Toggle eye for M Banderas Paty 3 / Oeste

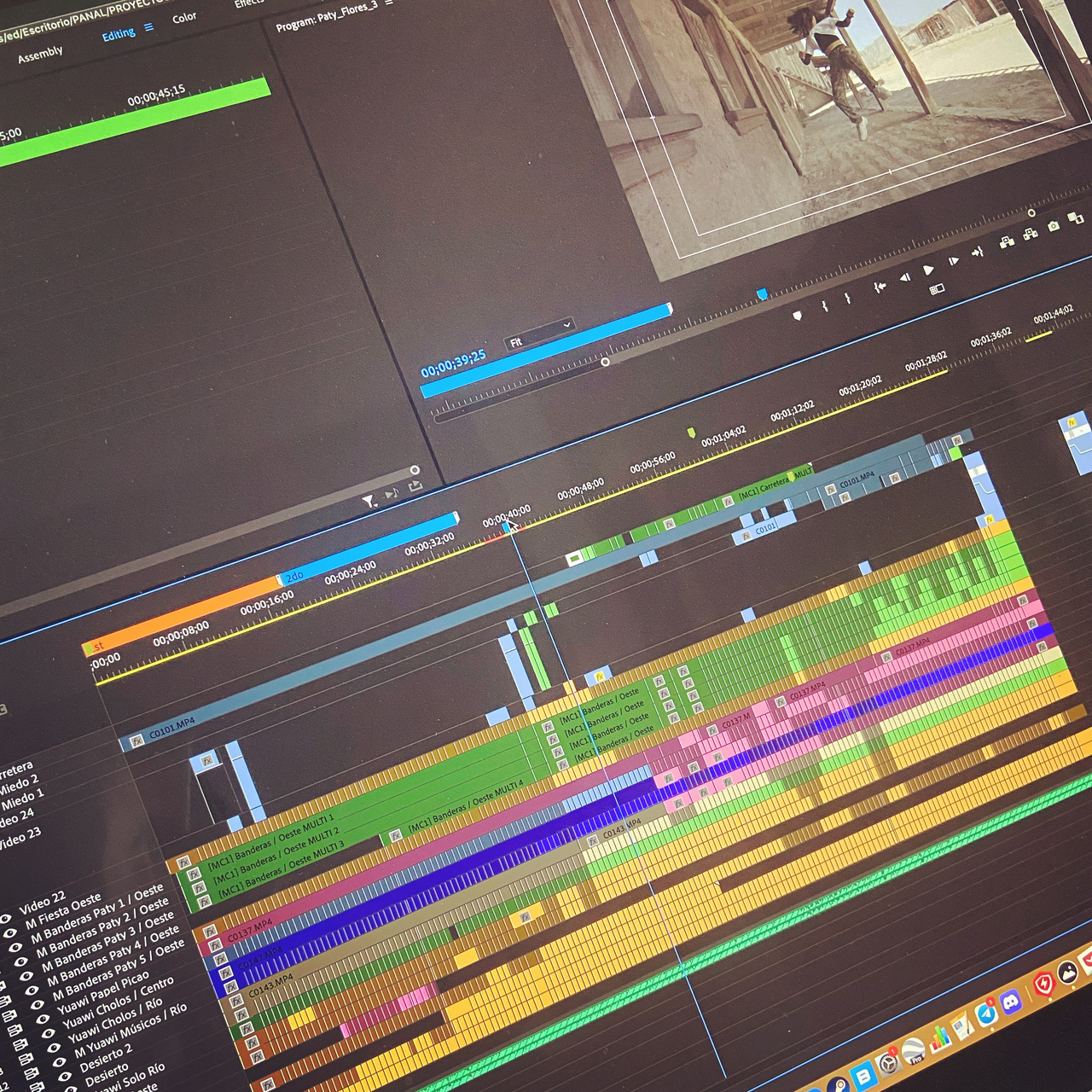(x=27, y=977)
